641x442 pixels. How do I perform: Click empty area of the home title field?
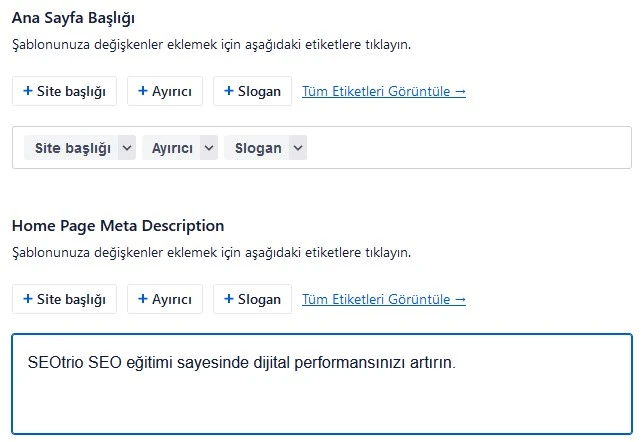coord(470,148)
